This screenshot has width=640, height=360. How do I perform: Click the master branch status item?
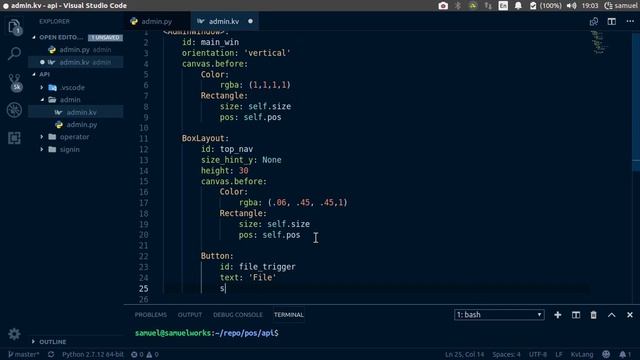[x=24, y=354]
